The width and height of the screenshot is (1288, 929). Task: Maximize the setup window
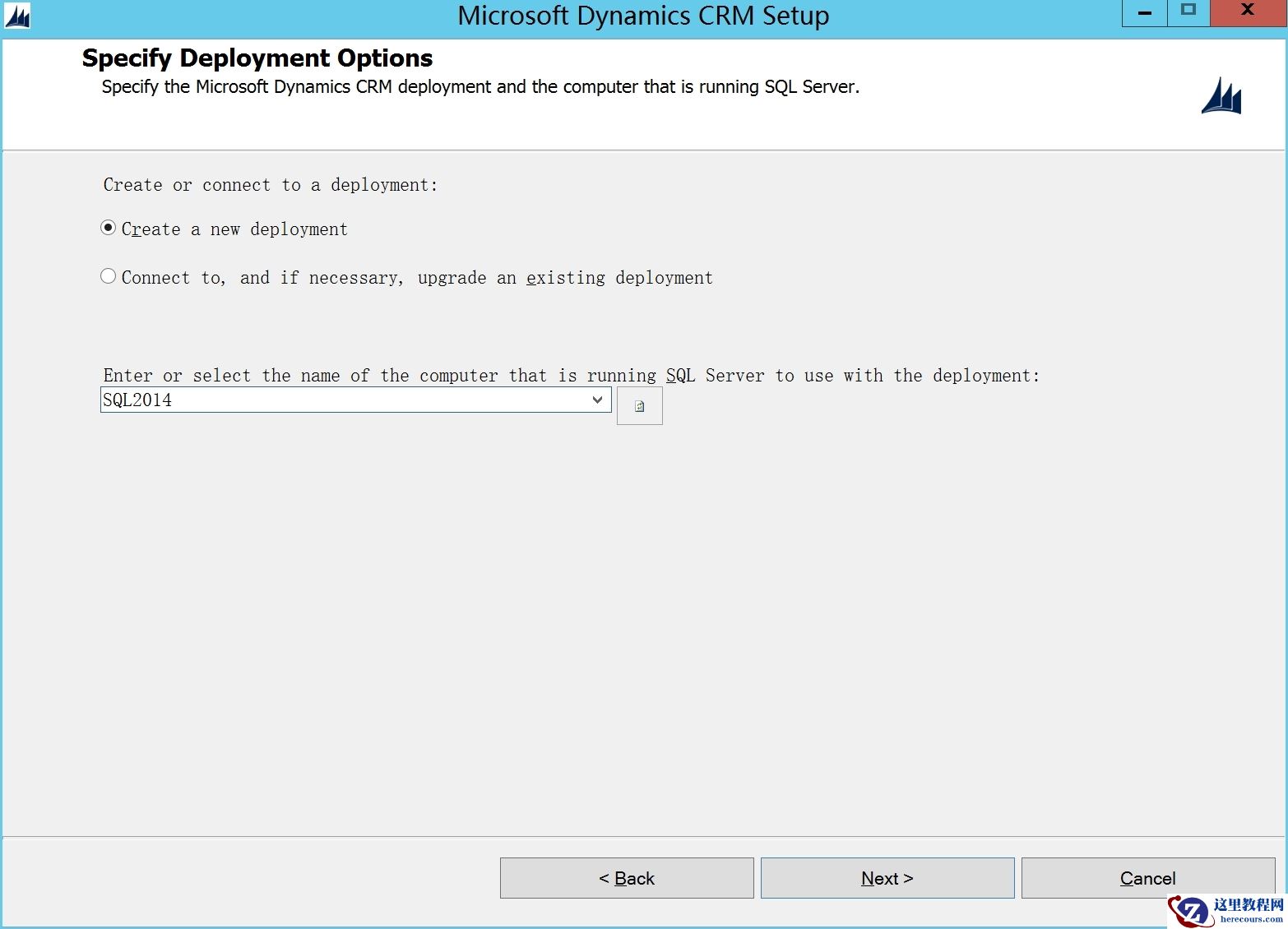(x=1188, y=12)
